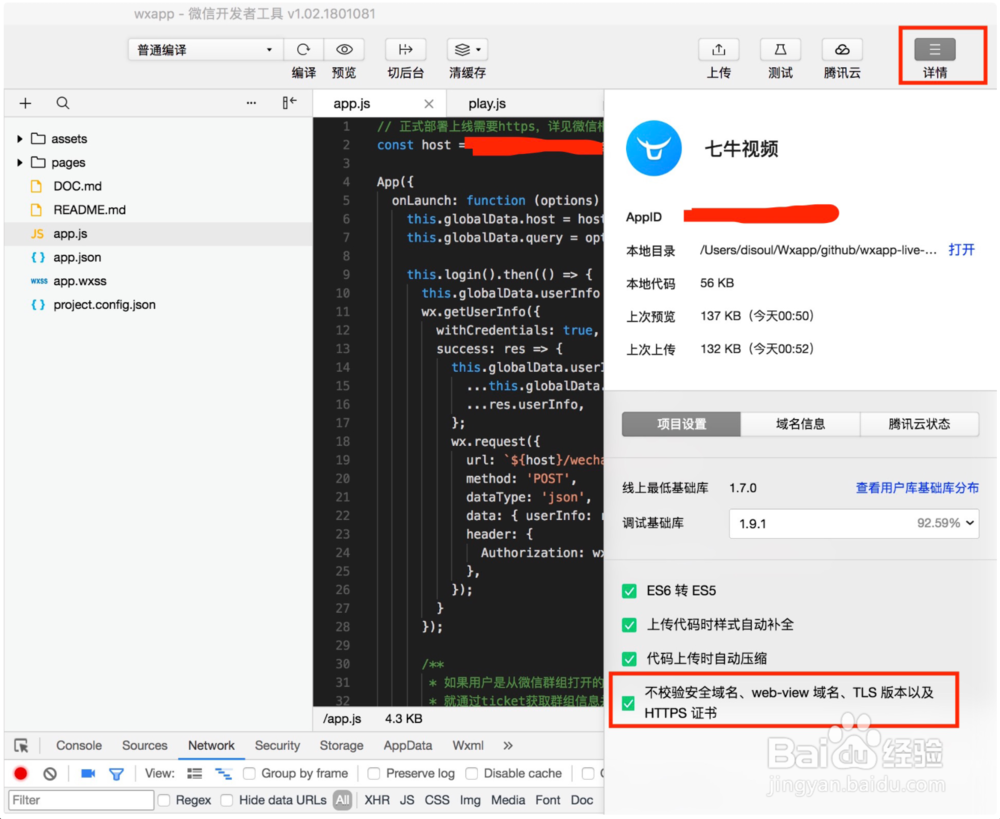Open the details (详情) menu icon

[935, 49]
